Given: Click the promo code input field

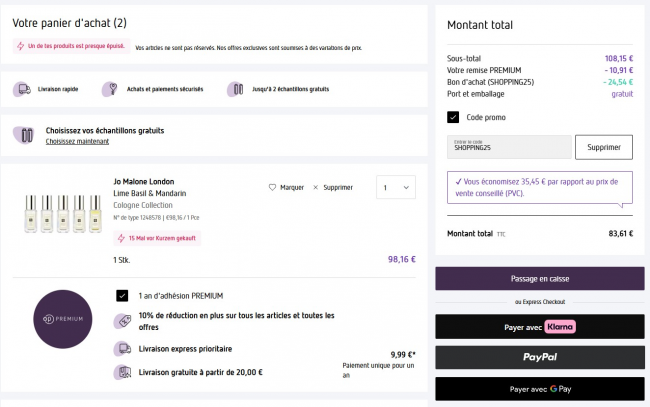Looking at the screenshot, I should [x=508, y=147].
